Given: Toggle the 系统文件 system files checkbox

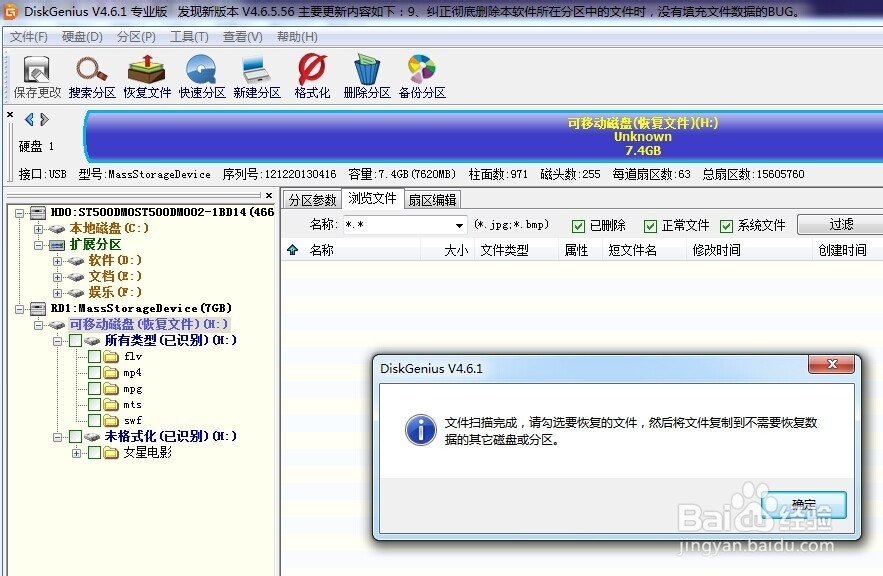Looking at the screenshot, I should 726,226.
